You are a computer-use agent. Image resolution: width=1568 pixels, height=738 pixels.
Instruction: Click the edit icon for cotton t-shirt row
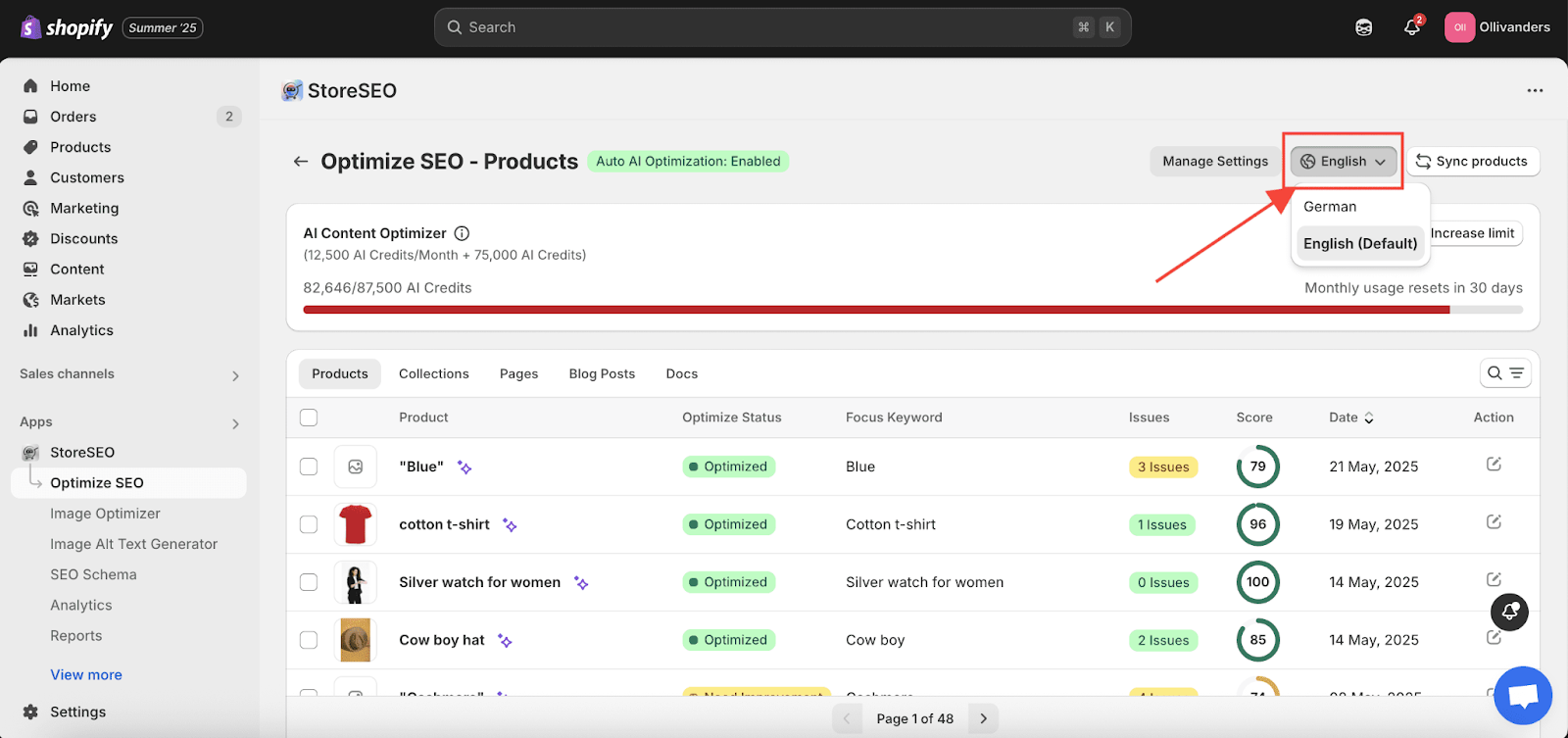[1494, 521]
